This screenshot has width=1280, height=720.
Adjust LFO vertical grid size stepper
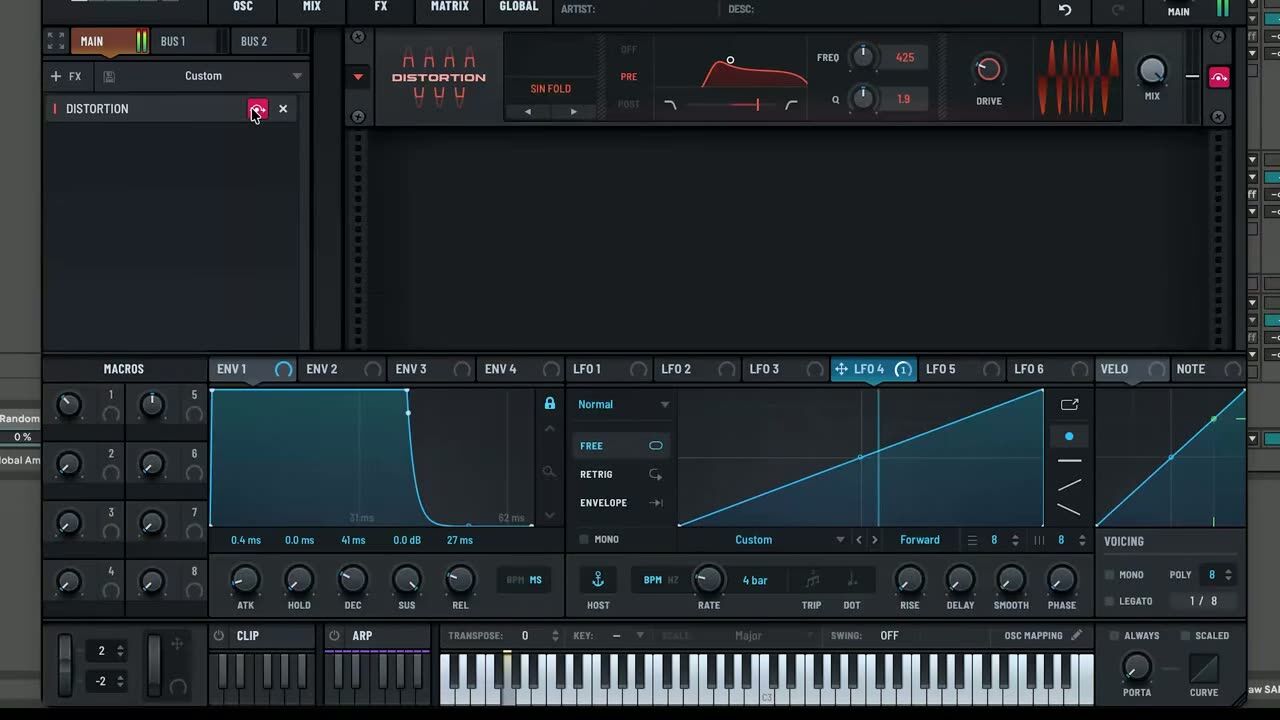click(1082, 540)
